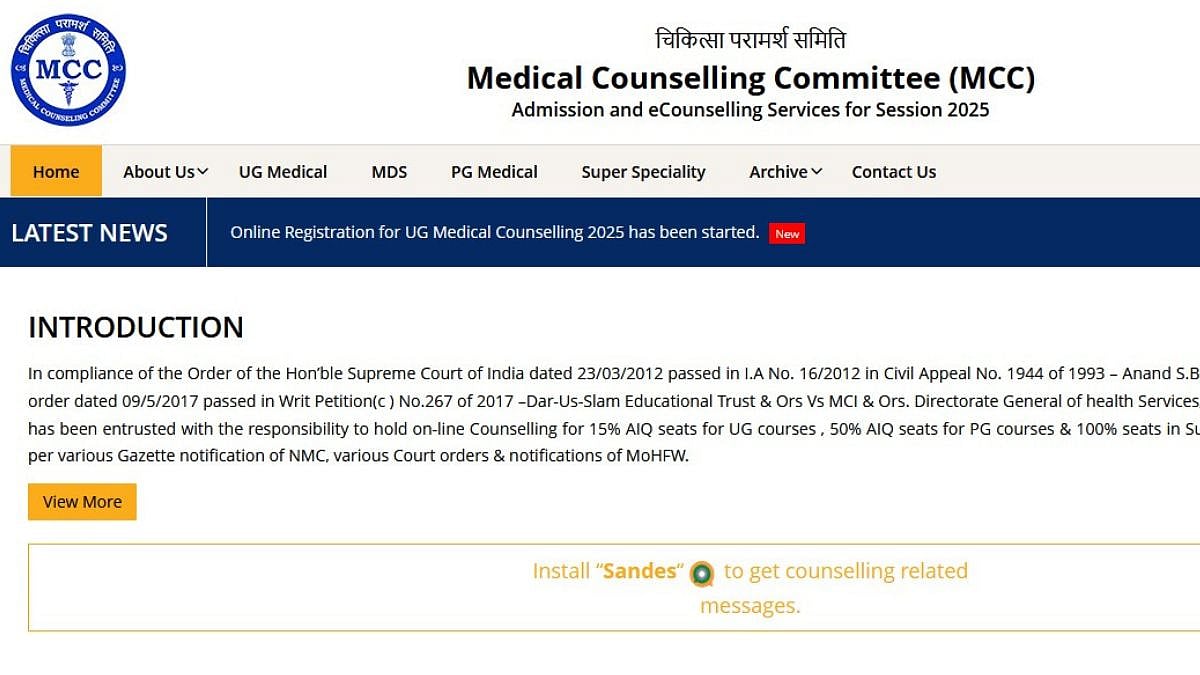Click the MCC circular logo

click(68, 69)
